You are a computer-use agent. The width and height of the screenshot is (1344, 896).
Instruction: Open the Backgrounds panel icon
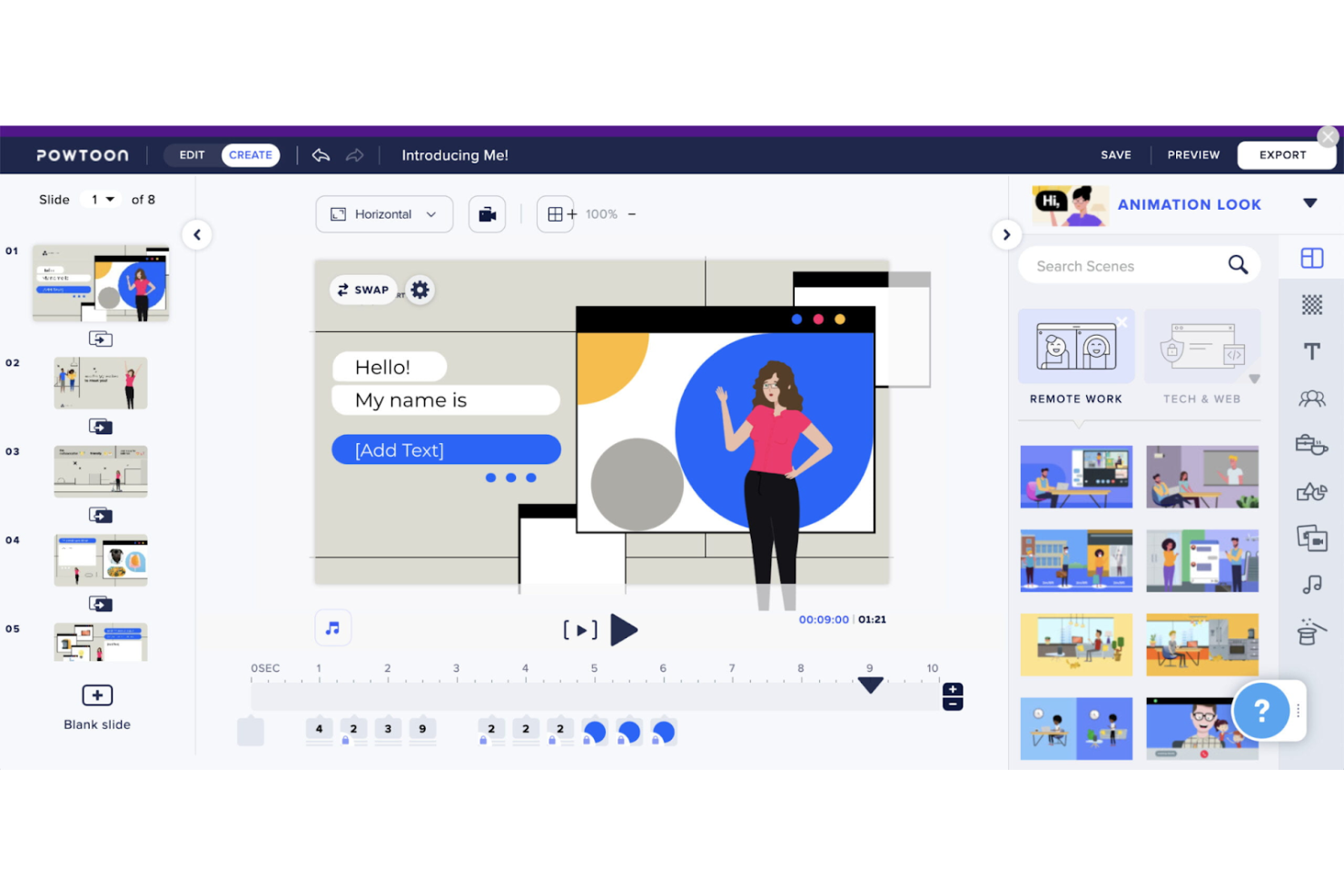click(x=1311, y=304)
